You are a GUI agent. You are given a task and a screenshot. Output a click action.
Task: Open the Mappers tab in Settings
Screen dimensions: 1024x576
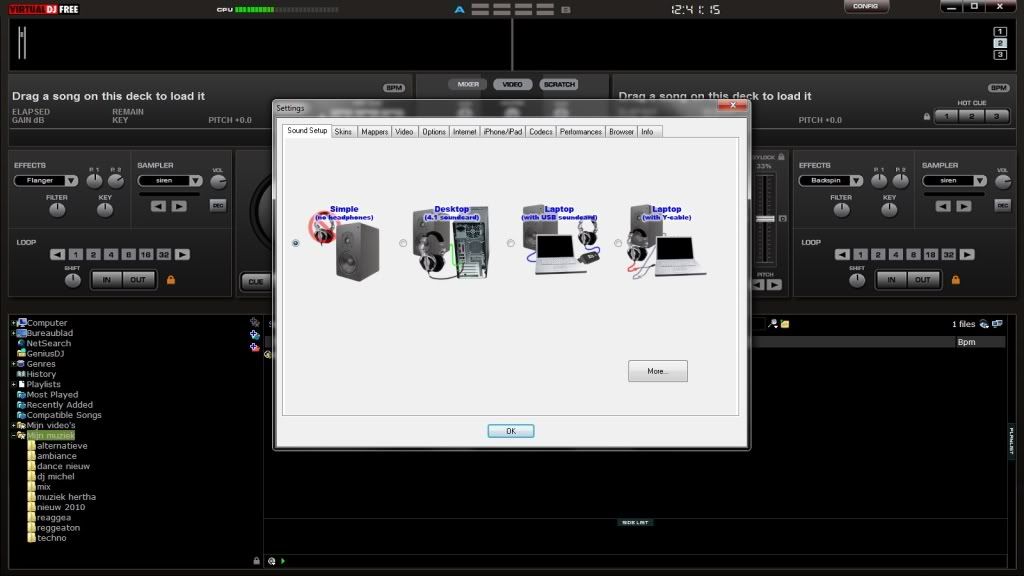(x=374, y=132)
